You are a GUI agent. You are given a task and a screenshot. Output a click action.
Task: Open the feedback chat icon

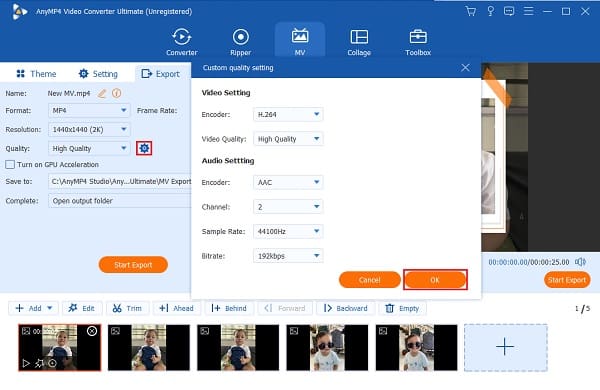509,11
